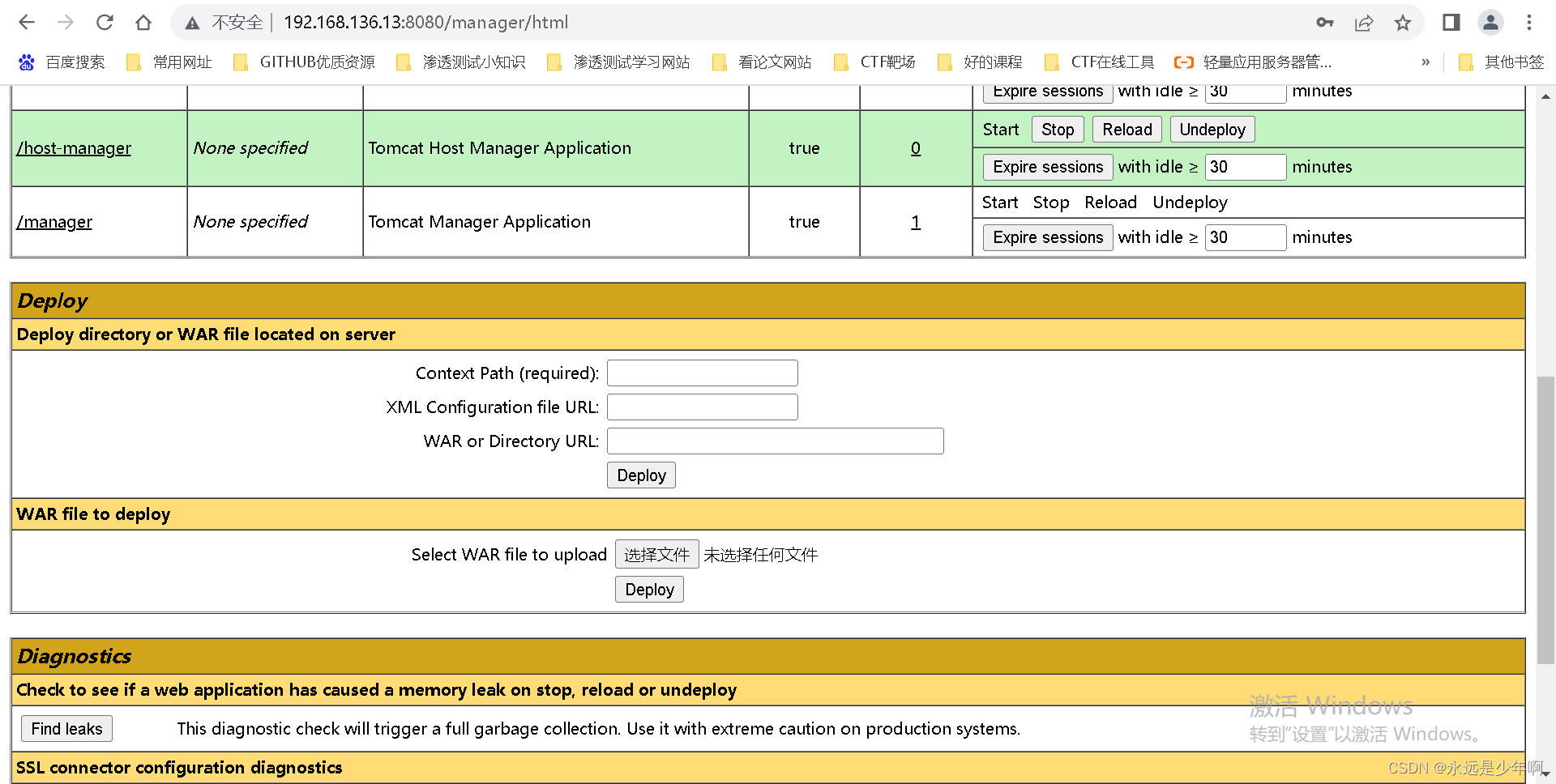Run the Find leaks diagnostic
Image resolution: width=1556 pixels, height=784 pixels.
point(66,729)
